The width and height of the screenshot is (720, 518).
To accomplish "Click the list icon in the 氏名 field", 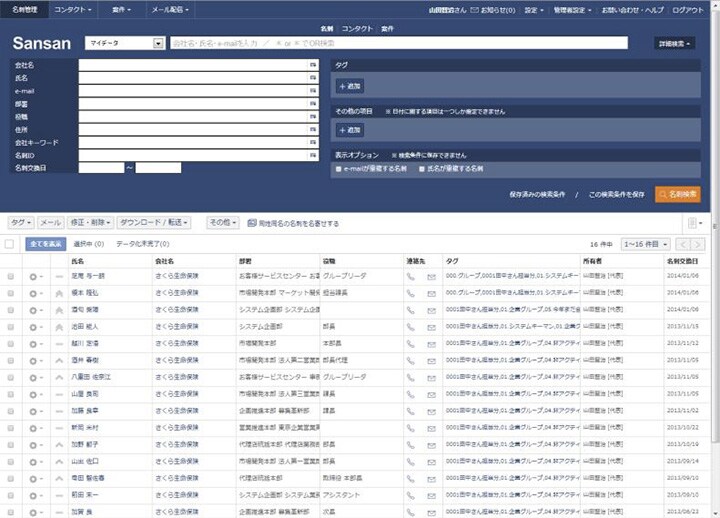I will coord(313,78).
